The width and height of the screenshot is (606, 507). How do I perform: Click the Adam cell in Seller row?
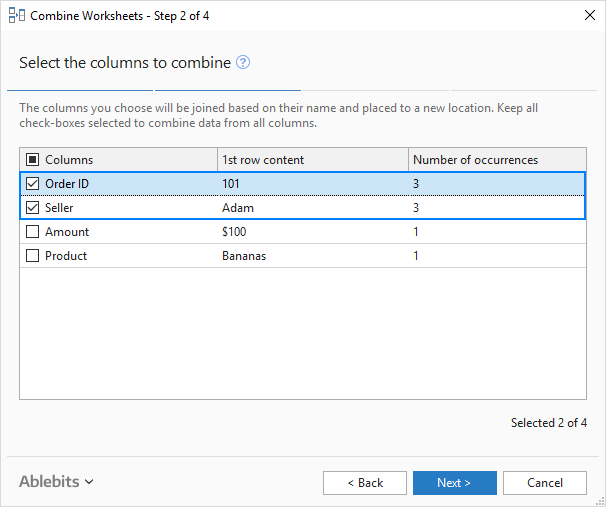point(237,208)
